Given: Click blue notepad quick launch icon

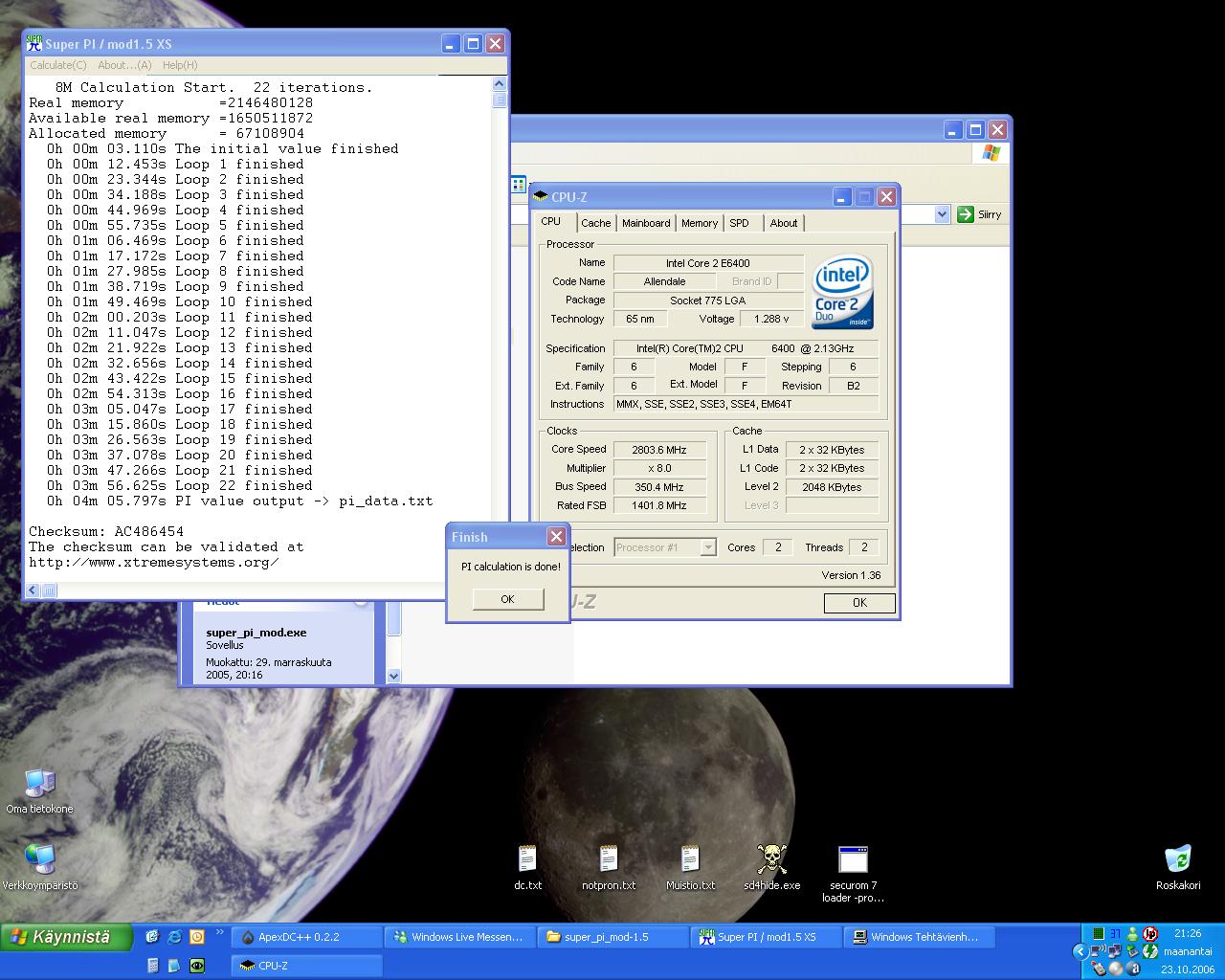Looking at the screenshot, I should tap(174, 966).
